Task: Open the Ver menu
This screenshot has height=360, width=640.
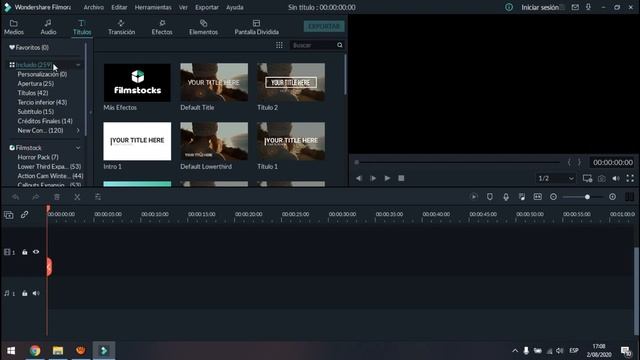Action: pyautogui.click(x=183, y=7)
